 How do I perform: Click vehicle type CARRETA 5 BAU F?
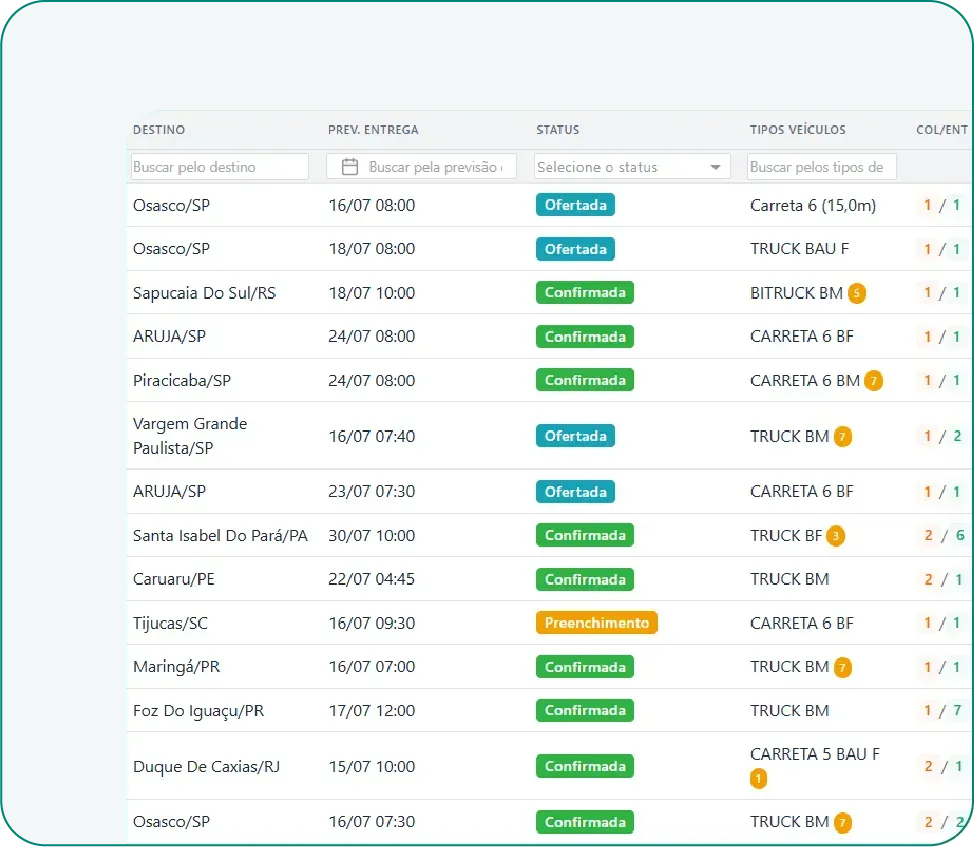(814, 754)
